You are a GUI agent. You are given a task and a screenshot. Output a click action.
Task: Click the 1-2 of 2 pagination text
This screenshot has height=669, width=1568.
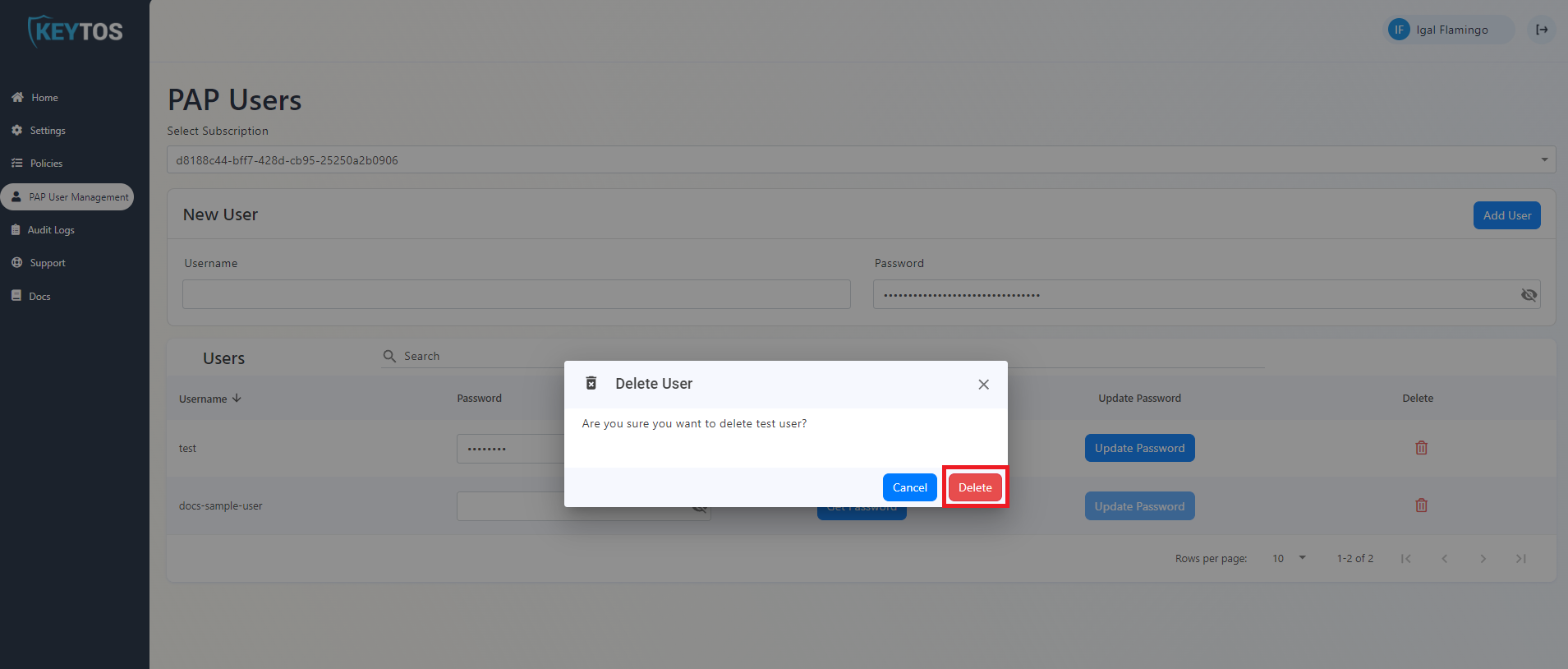click(1354, 559)
